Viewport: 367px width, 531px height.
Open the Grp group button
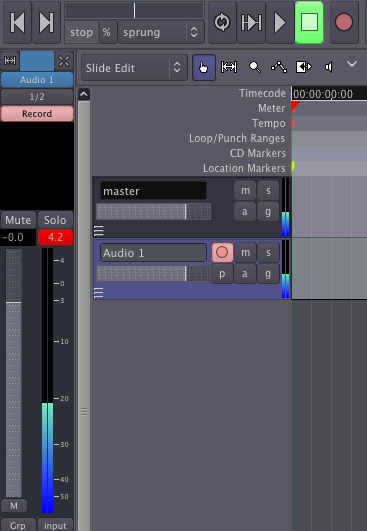click(18, 525)
